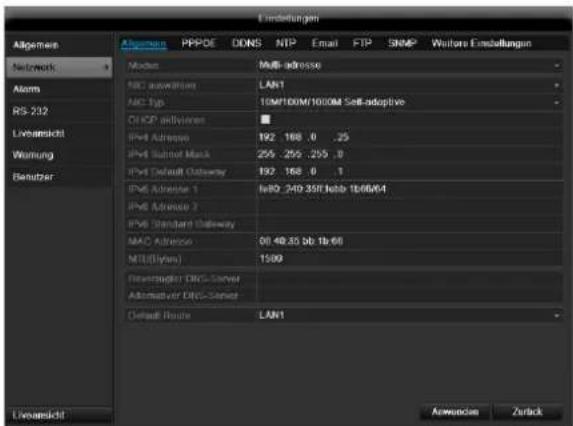Edit the MTU(Bytes) field 1500

point(409,259)
